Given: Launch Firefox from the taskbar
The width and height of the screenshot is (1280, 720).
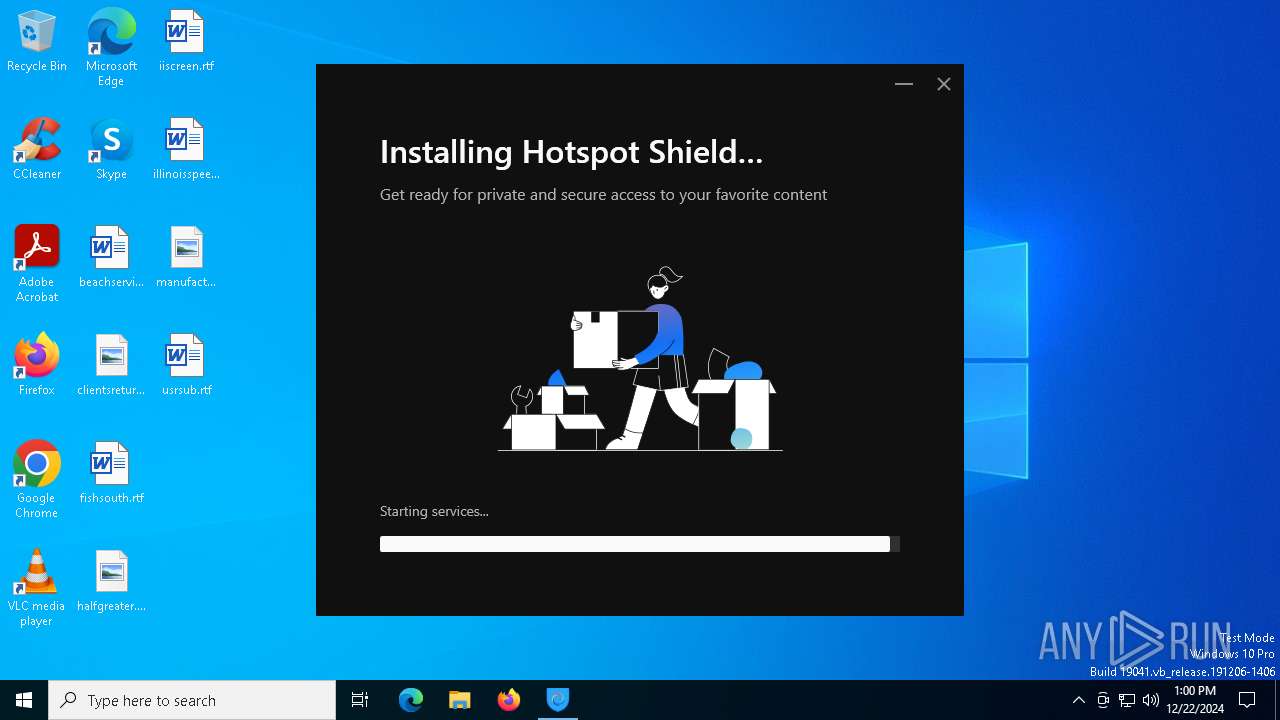Looking at the screenshot, I should (x=509, y=700).
